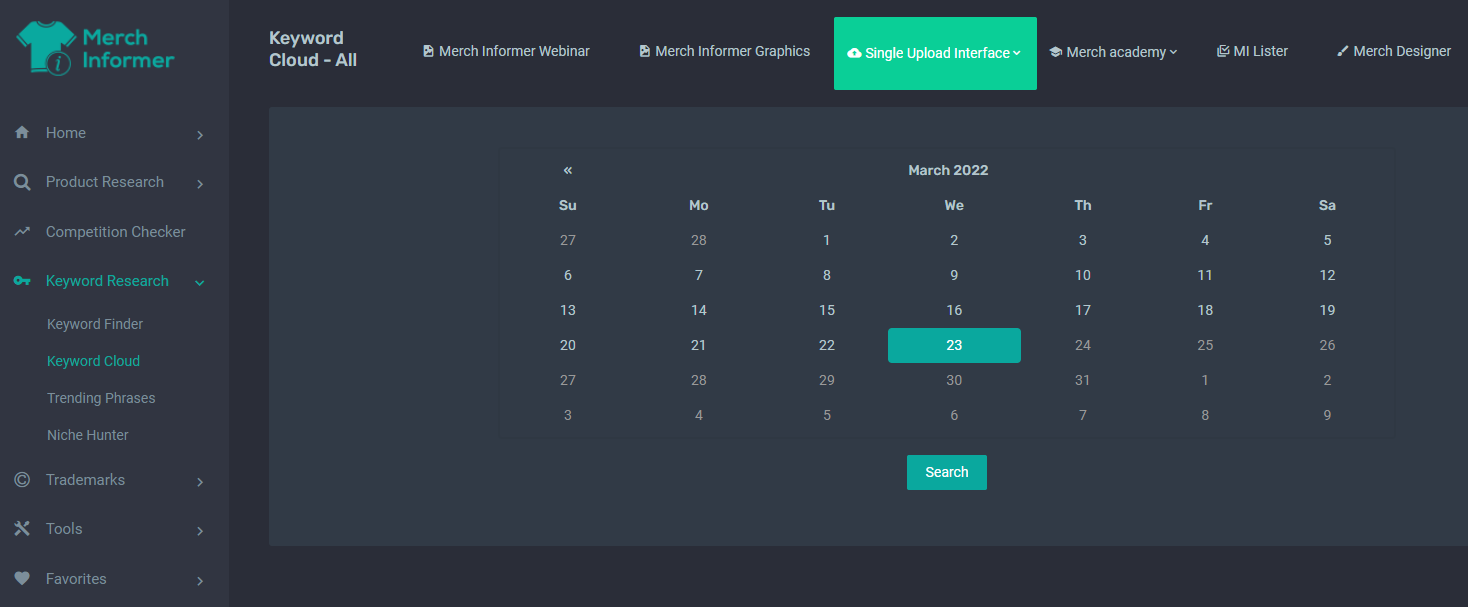Select the Trademarks copyright icon
The height and width of the screenshot is (607, 1468).
21,480
